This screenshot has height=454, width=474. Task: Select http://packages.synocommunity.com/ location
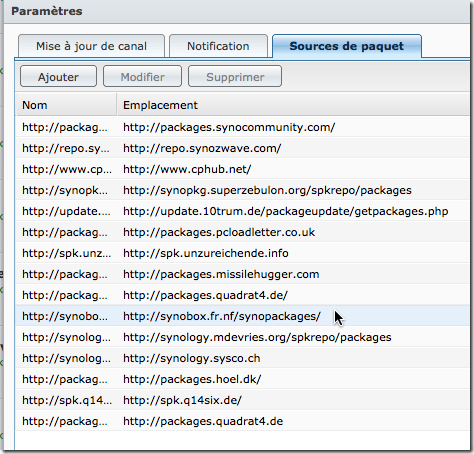tap(229, 127)
